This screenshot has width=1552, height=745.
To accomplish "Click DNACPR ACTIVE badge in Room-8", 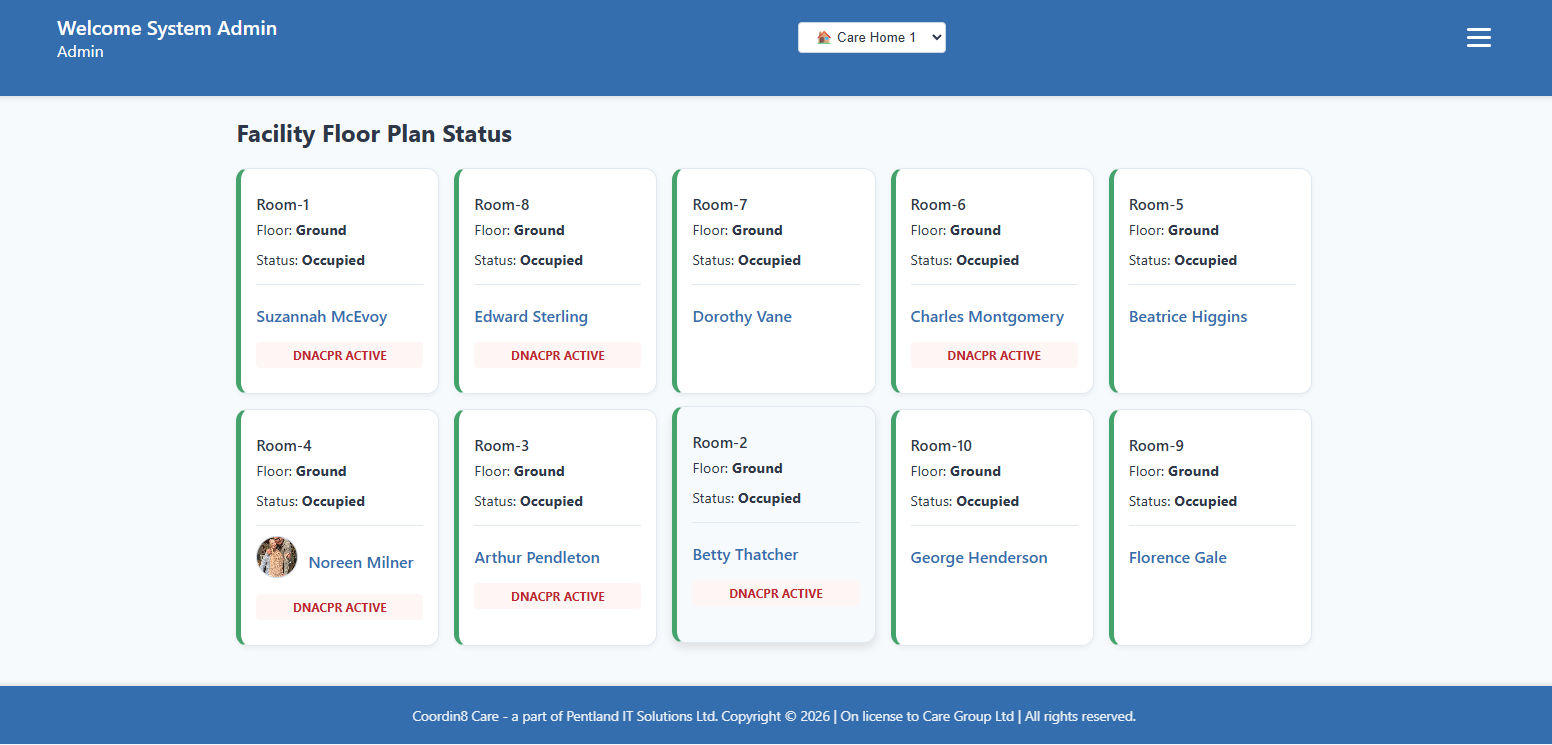I will point(557,355).
